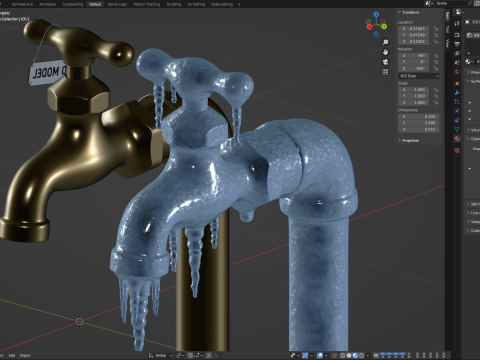Expand the Properties panel in sidebar
This screenshot has height=360, width=480.
click(x=409, y=140)
